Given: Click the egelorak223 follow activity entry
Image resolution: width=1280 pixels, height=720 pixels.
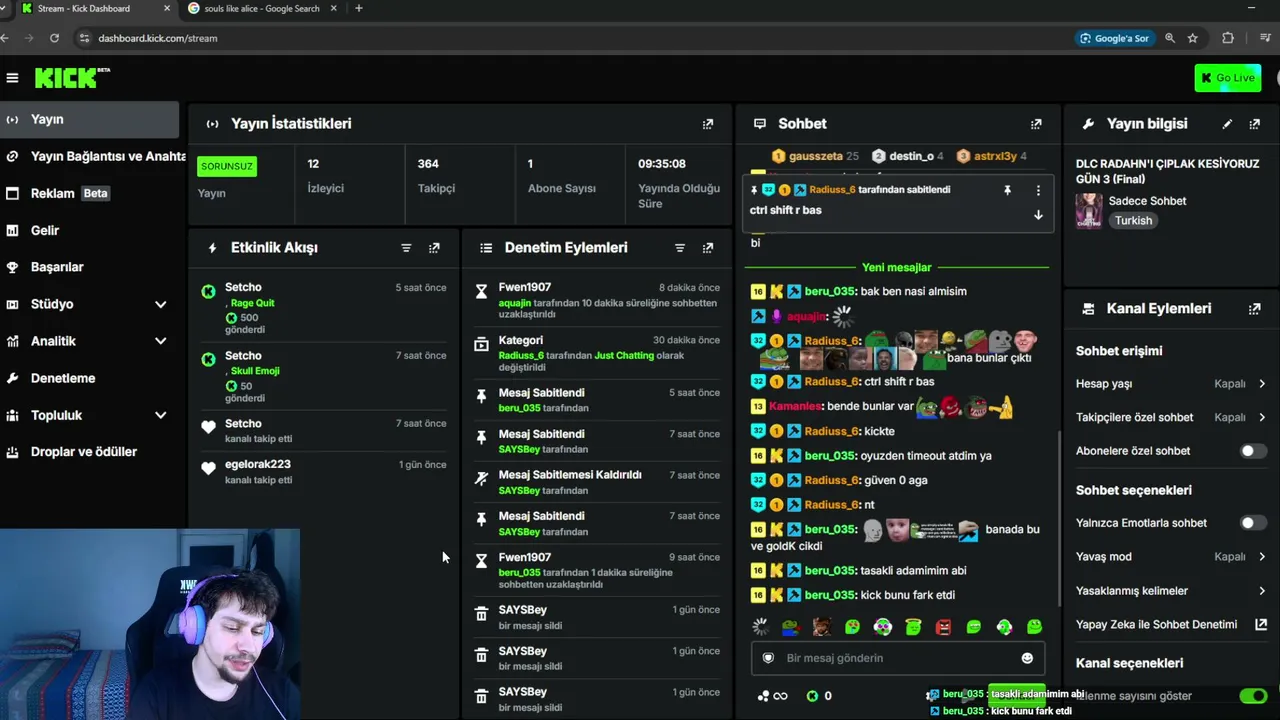Looking at the screenshot, I should coord(323,472).
